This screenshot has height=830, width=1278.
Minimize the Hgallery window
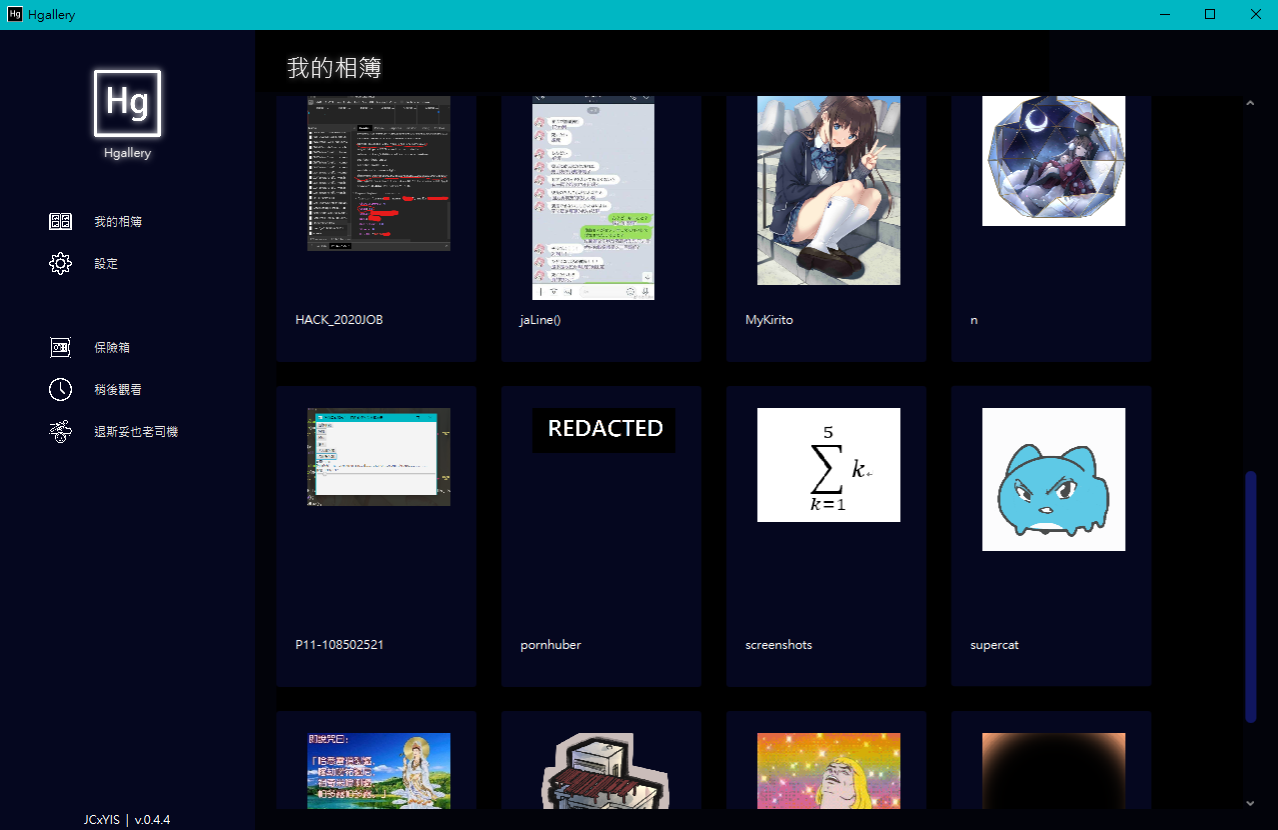coord(1164,14)
